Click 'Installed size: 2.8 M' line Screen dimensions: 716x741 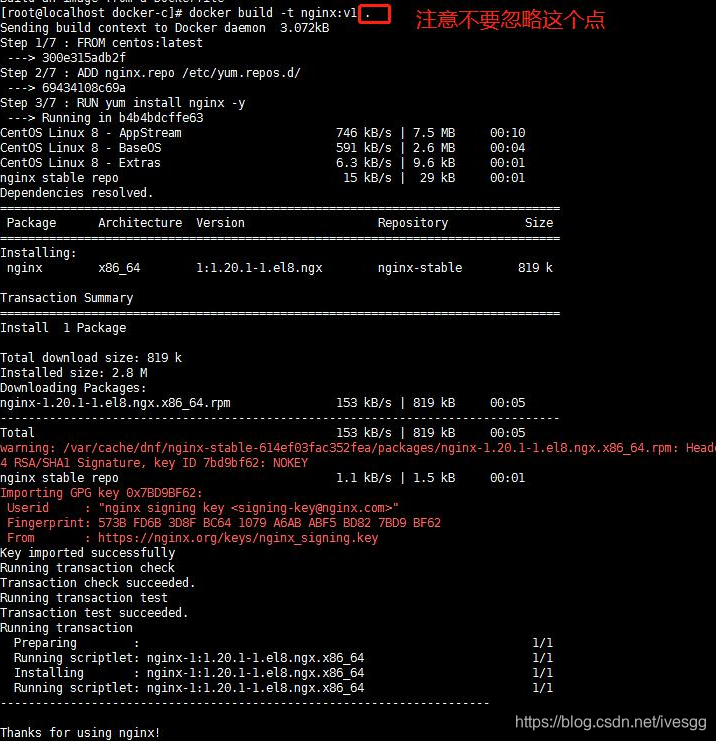[x=74, y=373]
